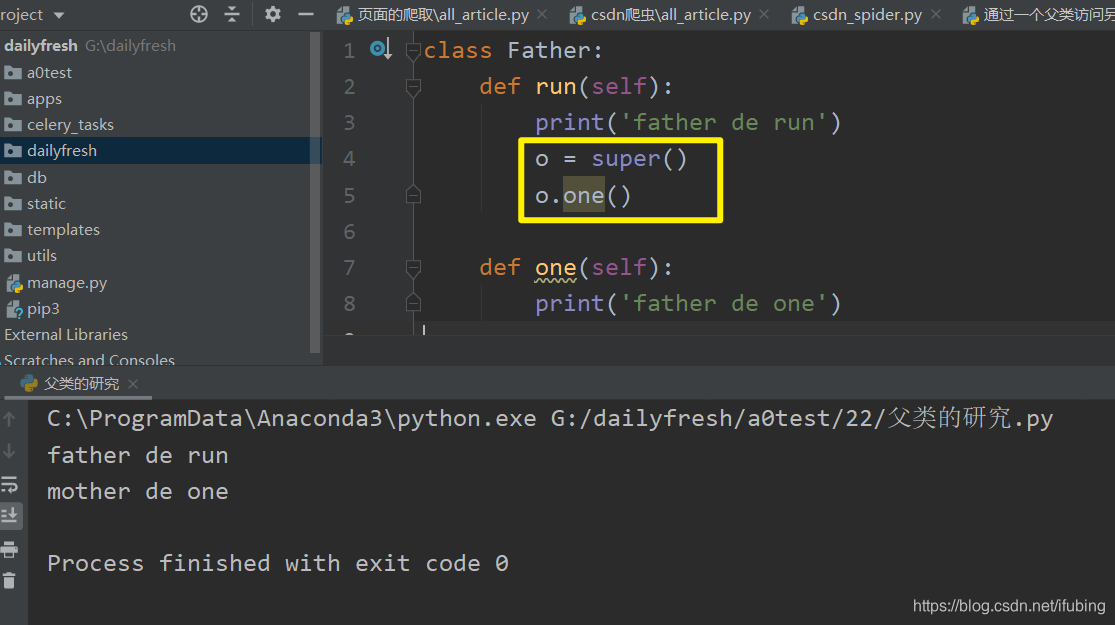Click the python.exe command line in console
This screenshot has height=625, width=1115.
pyautogui.click(x=550, y=419)
